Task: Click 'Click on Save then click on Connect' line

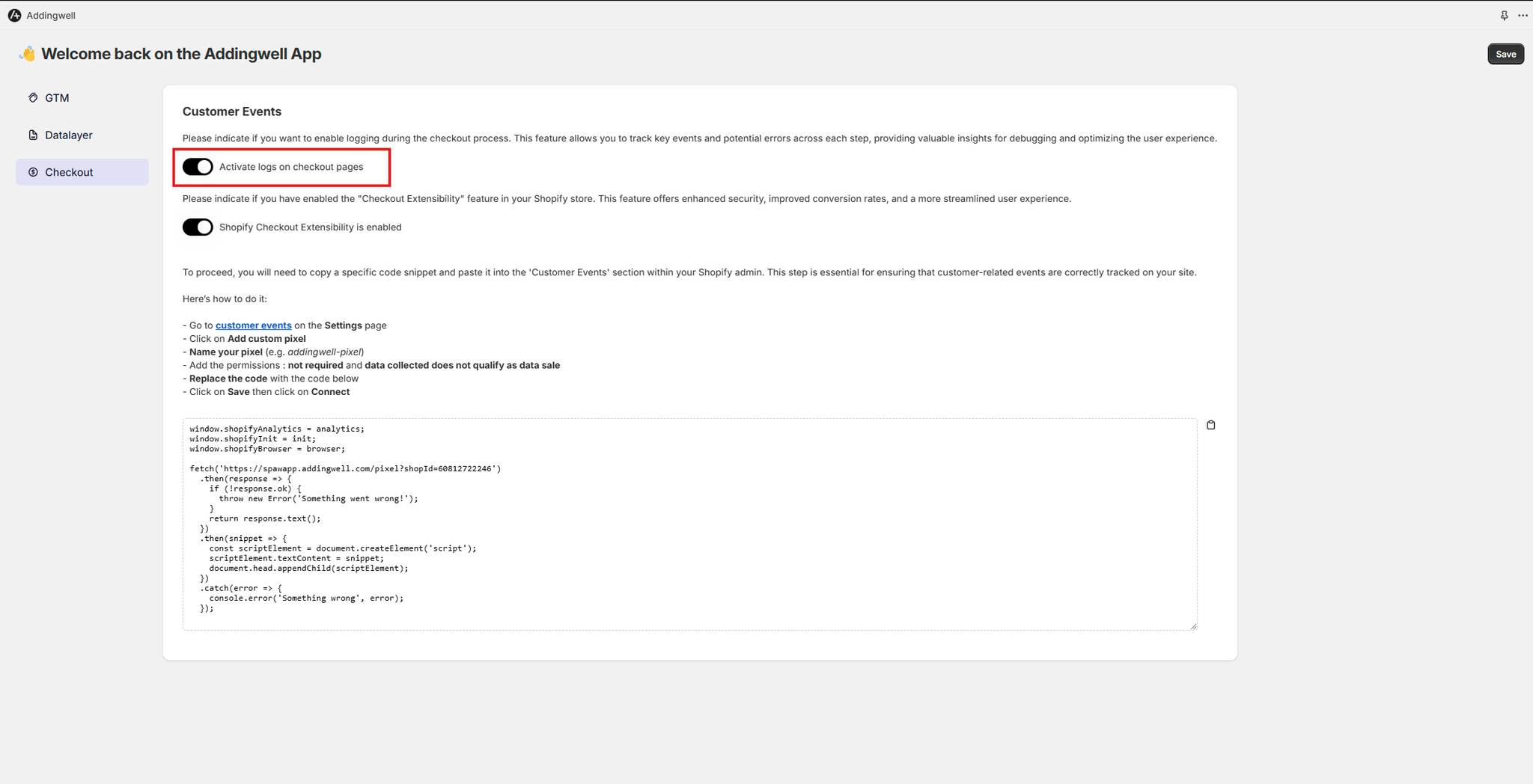Action: click(266, 392)
